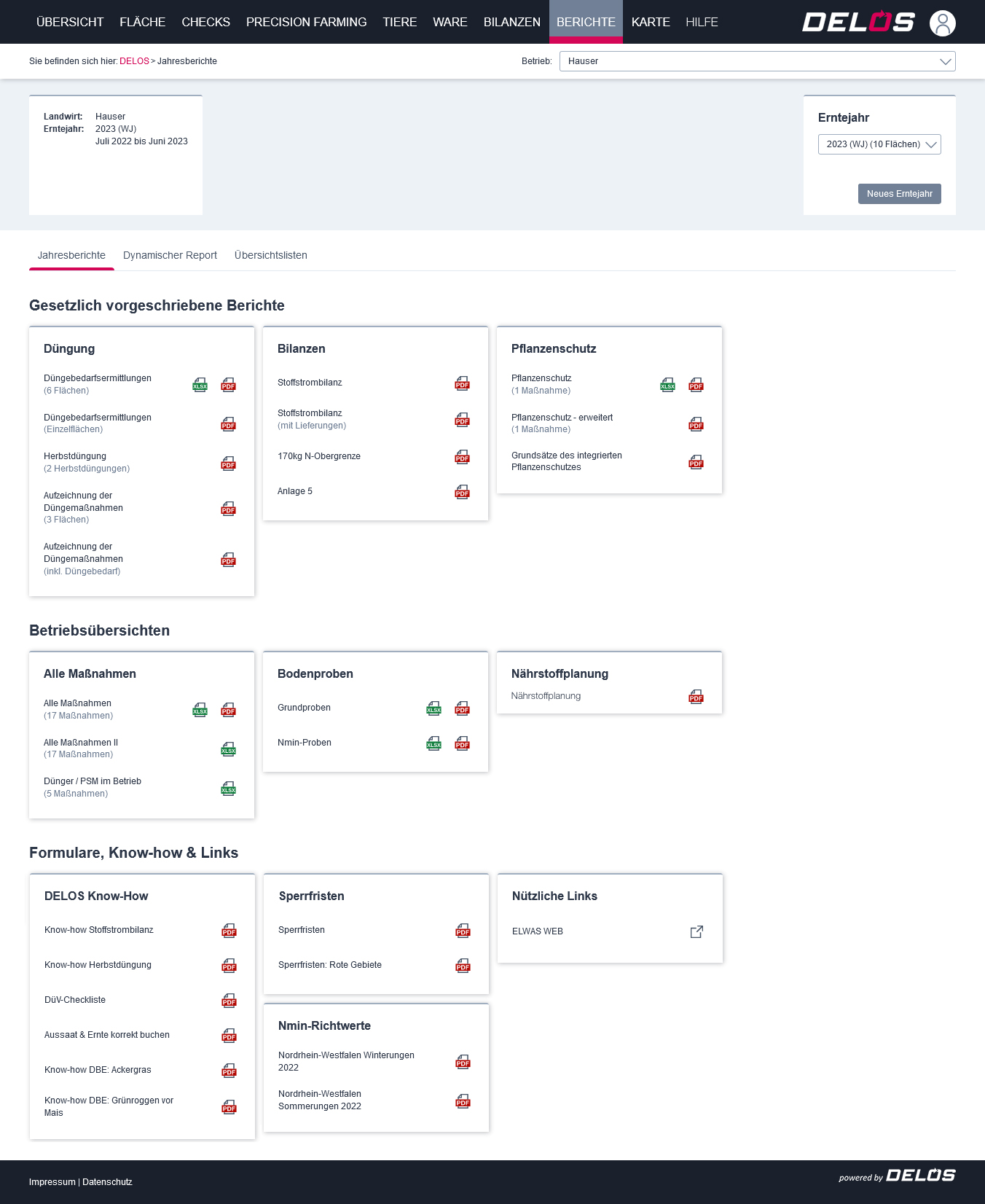The width and height of the screenshot is (985, 1204).
Task: Open Pflanzenschutz (1 Maßnahme) PDF
Action: click(696, 385)
